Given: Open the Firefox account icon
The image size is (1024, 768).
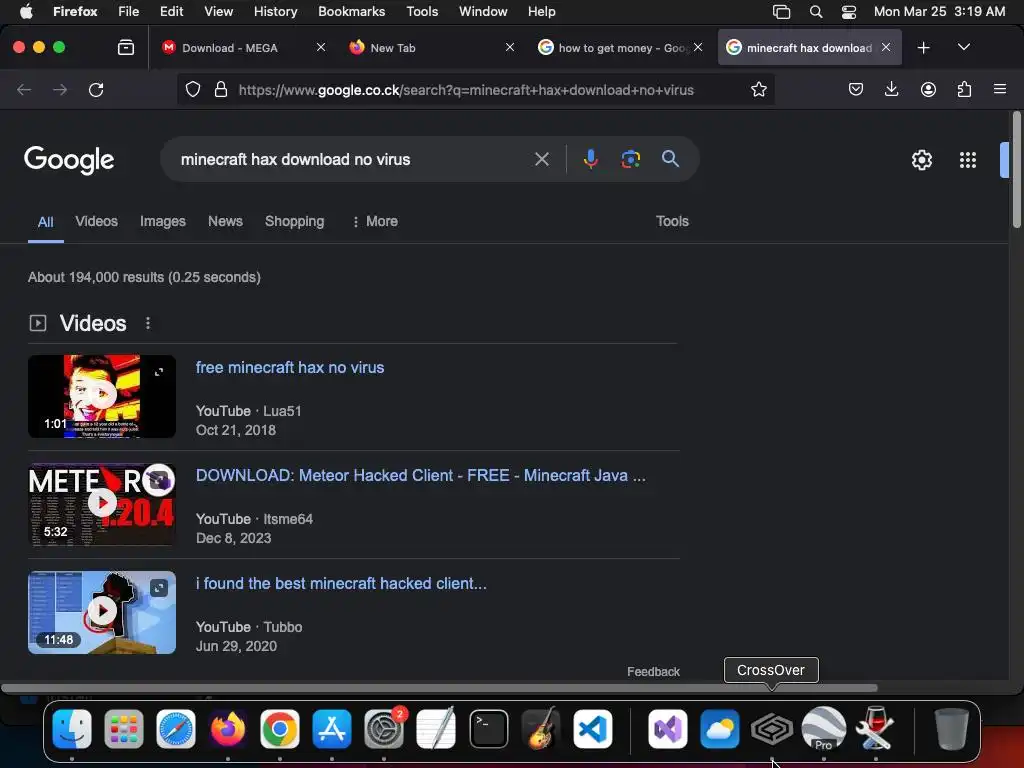Looking at the screenshot, I should (928, 89).
